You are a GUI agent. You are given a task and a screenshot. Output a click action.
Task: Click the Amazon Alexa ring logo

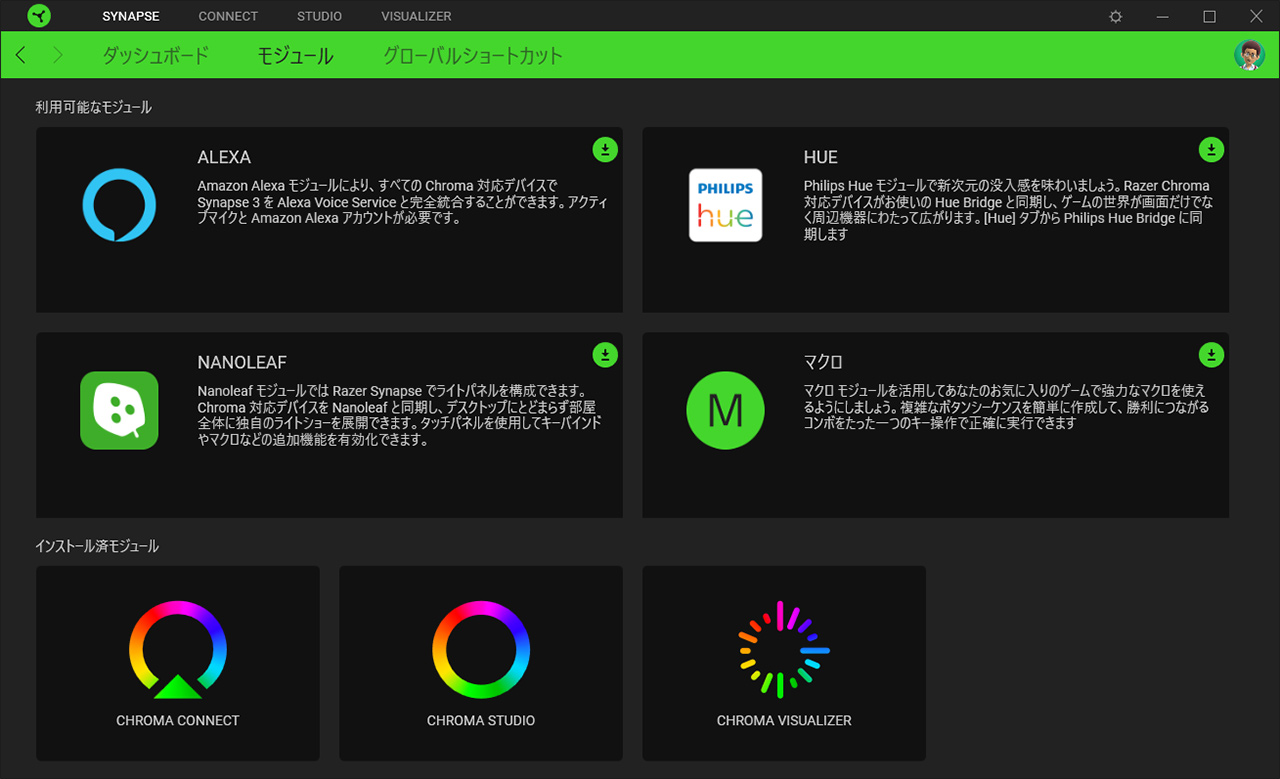(x=119, y=205)
